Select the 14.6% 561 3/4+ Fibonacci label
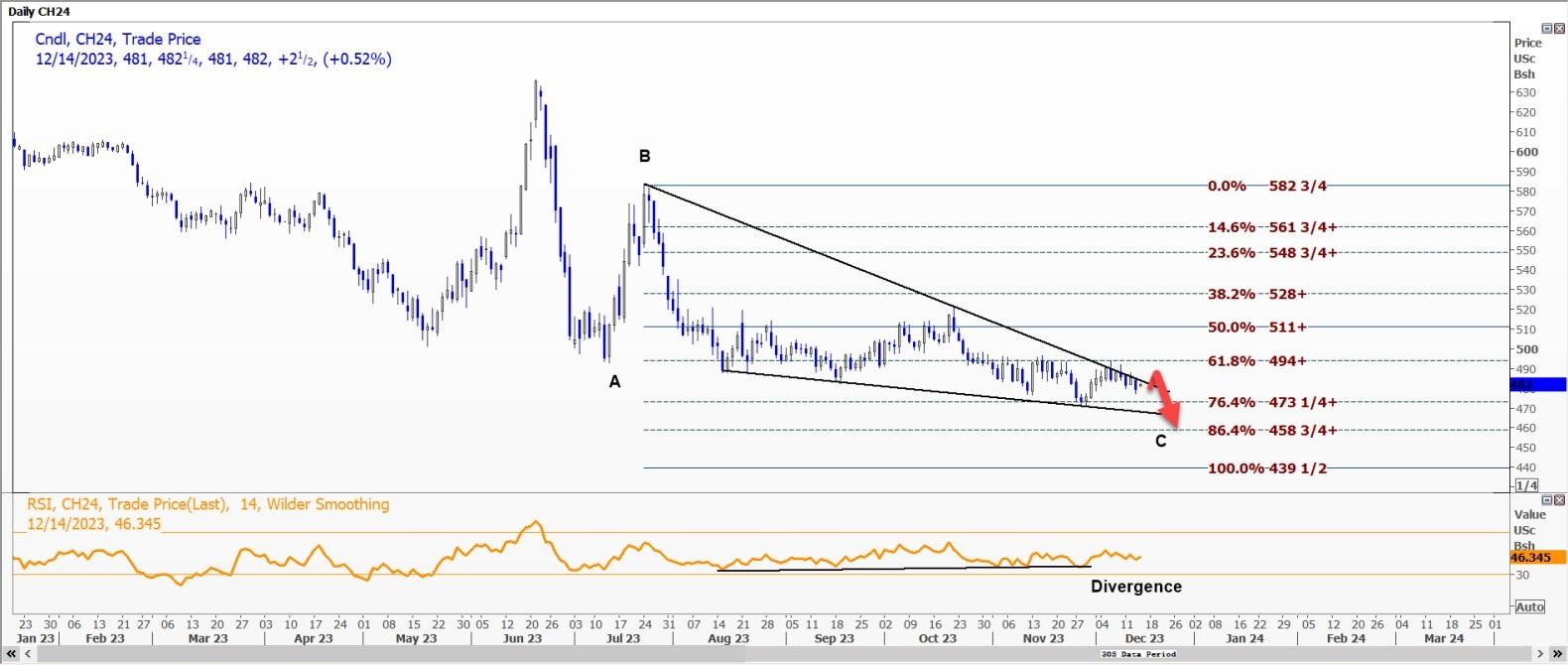This screenshot has height=665, width=1568. coord(1272,227)
